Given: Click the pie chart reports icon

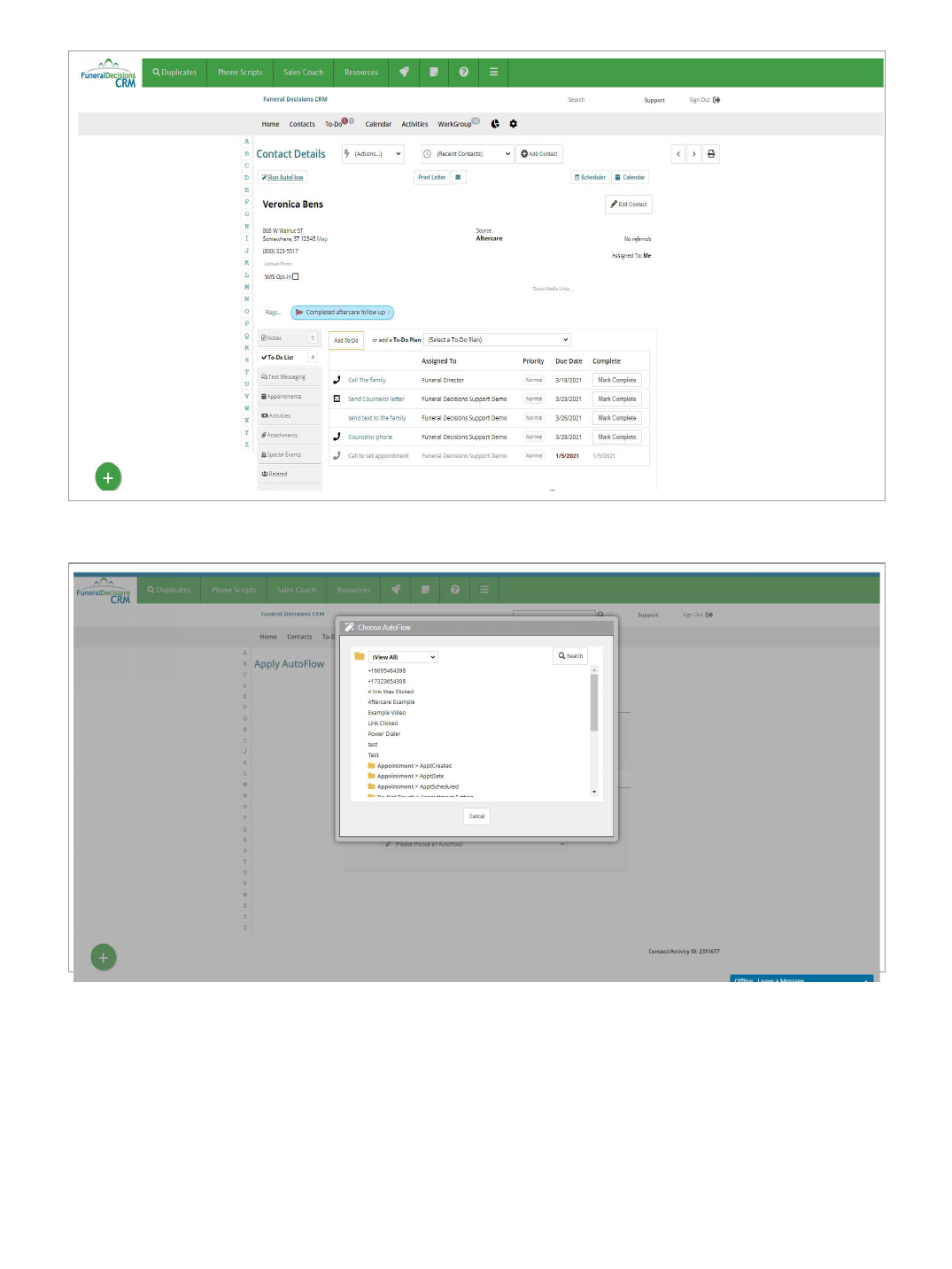Looking at the screenshot, I should coord(495,124).
